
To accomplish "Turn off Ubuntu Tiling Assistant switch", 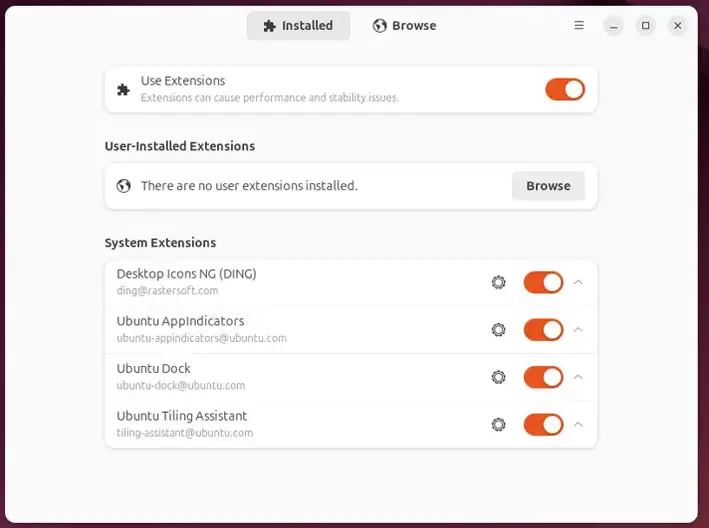I will [543, 425].
